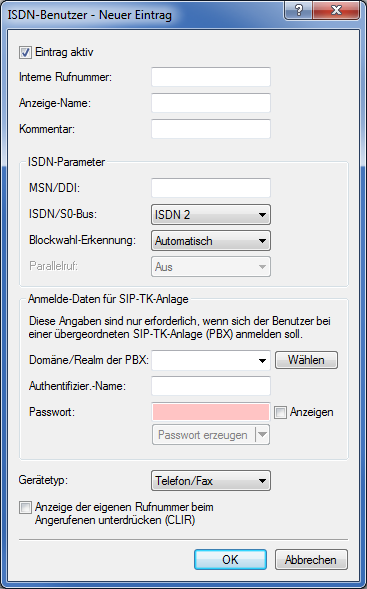Viewport: 367px width, 589px height.
Task: Open the Gerätetyp Telefon/Fax dropdown
Action: pyautogui.click(x=211, y=480)
